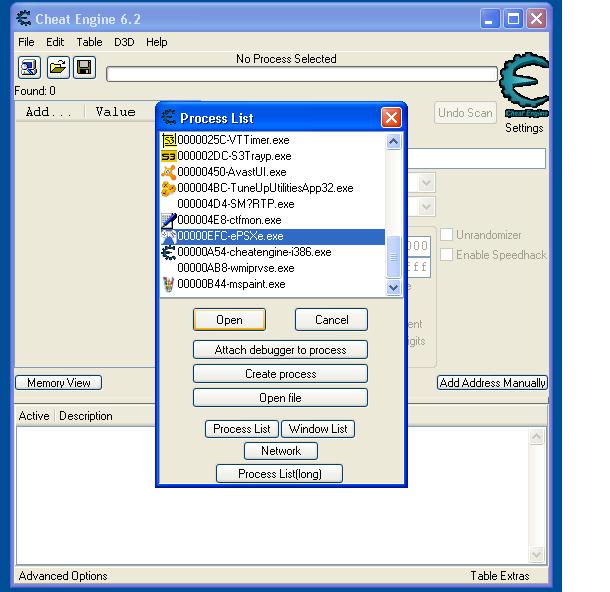Expand the lower dropdown behind the dialog
The image size is (610, 592).
point(426,206)
